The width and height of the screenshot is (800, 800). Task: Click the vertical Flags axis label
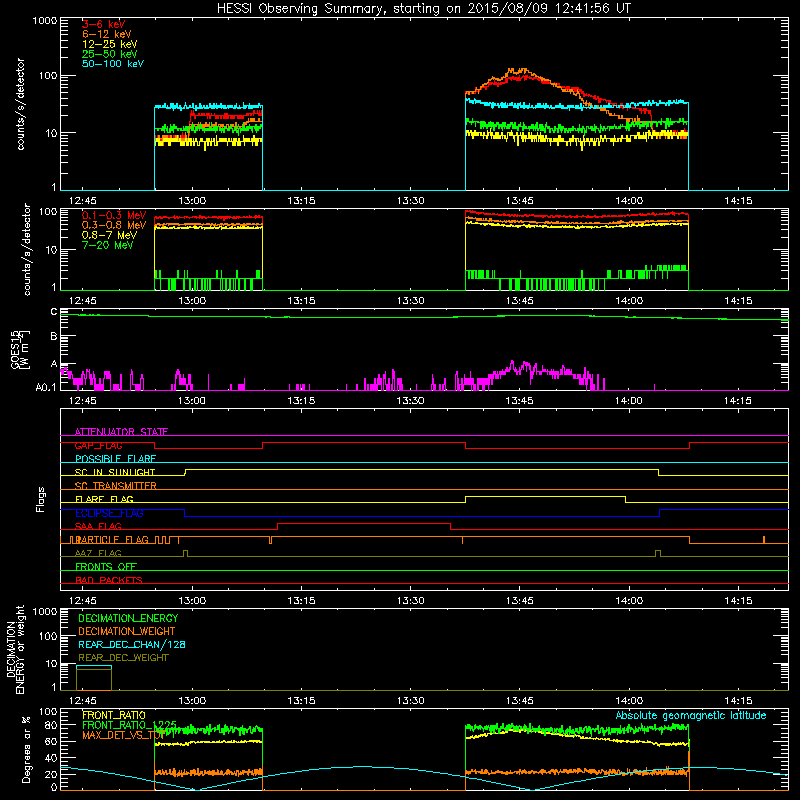pyautogui.click(x=40, y=499)
